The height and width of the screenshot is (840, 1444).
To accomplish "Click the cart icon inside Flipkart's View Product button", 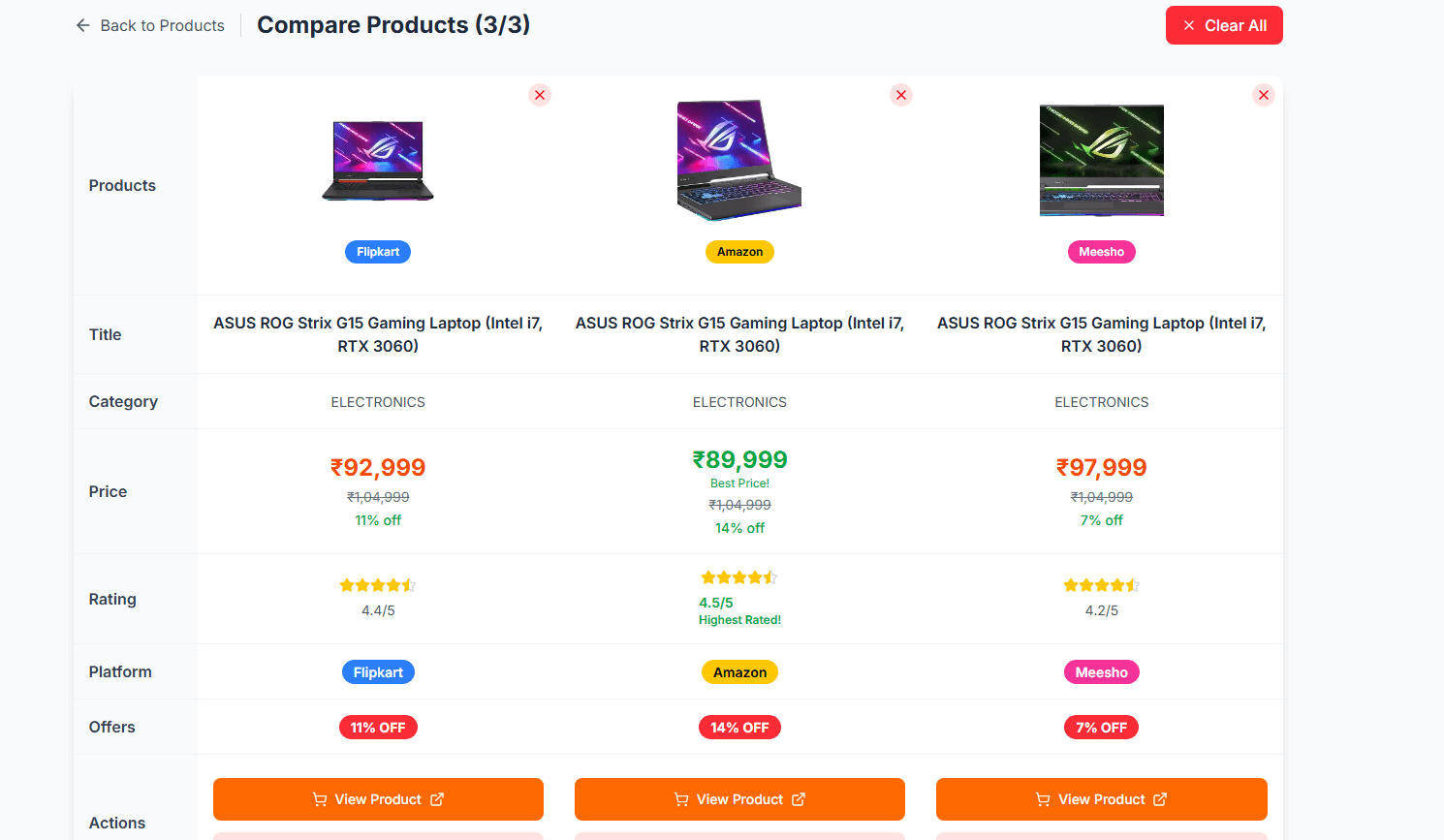I will tap(319, 799).
